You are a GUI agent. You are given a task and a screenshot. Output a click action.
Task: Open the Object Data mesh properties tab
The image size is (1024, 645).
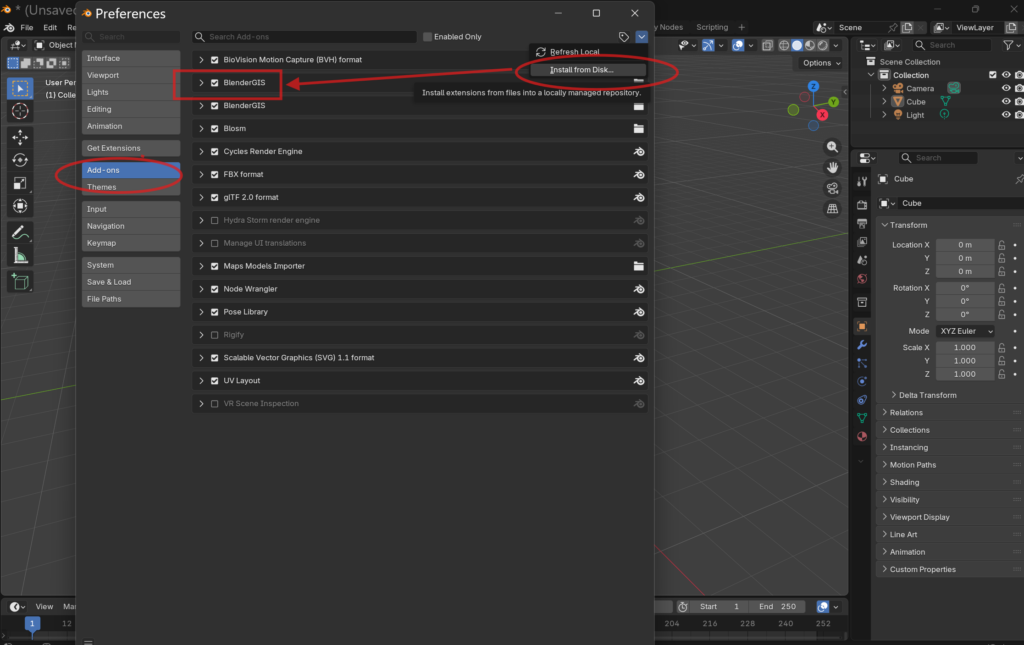point(862,418)
